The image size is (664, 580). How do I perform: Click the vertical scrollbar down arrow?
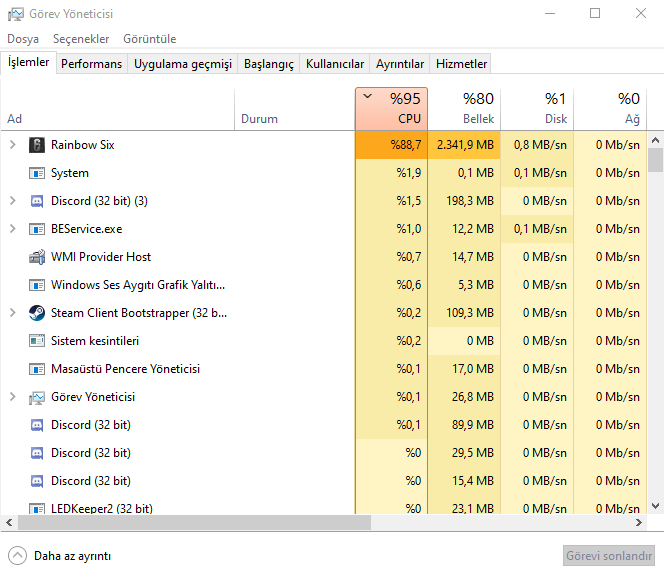(x=656, y=506)
